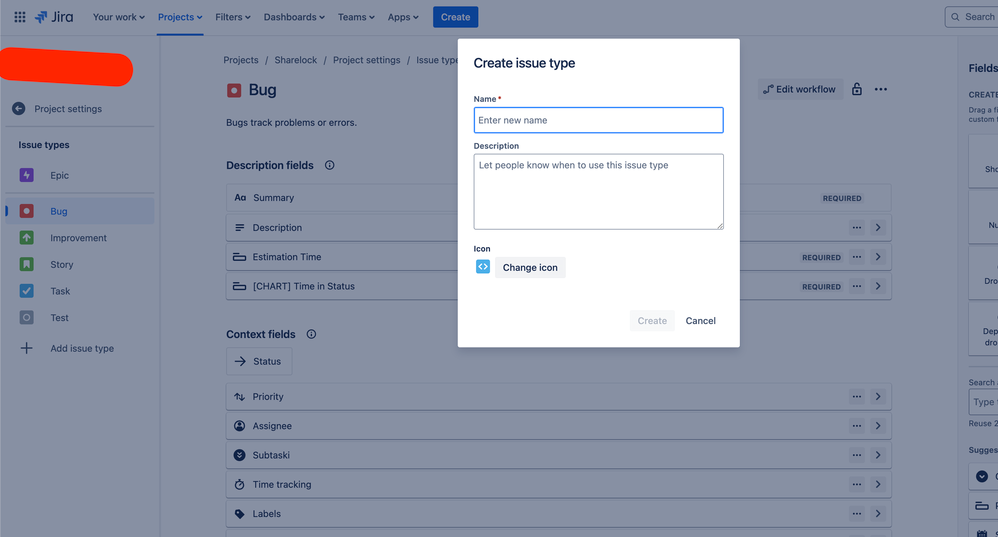Click the plus icon for Add issue type
Screen dimensions: 998x537
[26, 348]
